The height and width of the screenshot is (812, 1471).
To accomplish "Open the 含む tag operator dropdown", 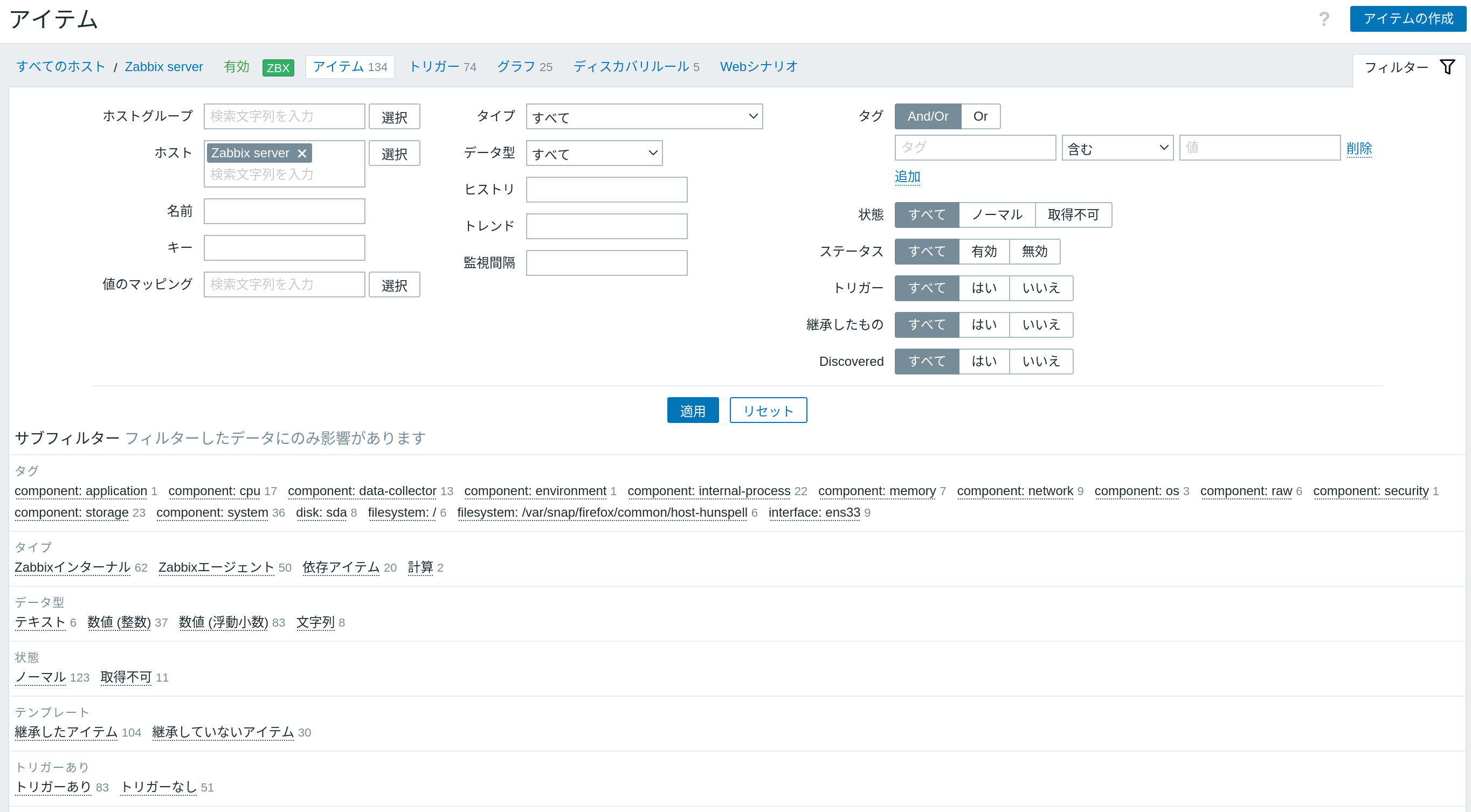I will click(x=1116, y=147).
